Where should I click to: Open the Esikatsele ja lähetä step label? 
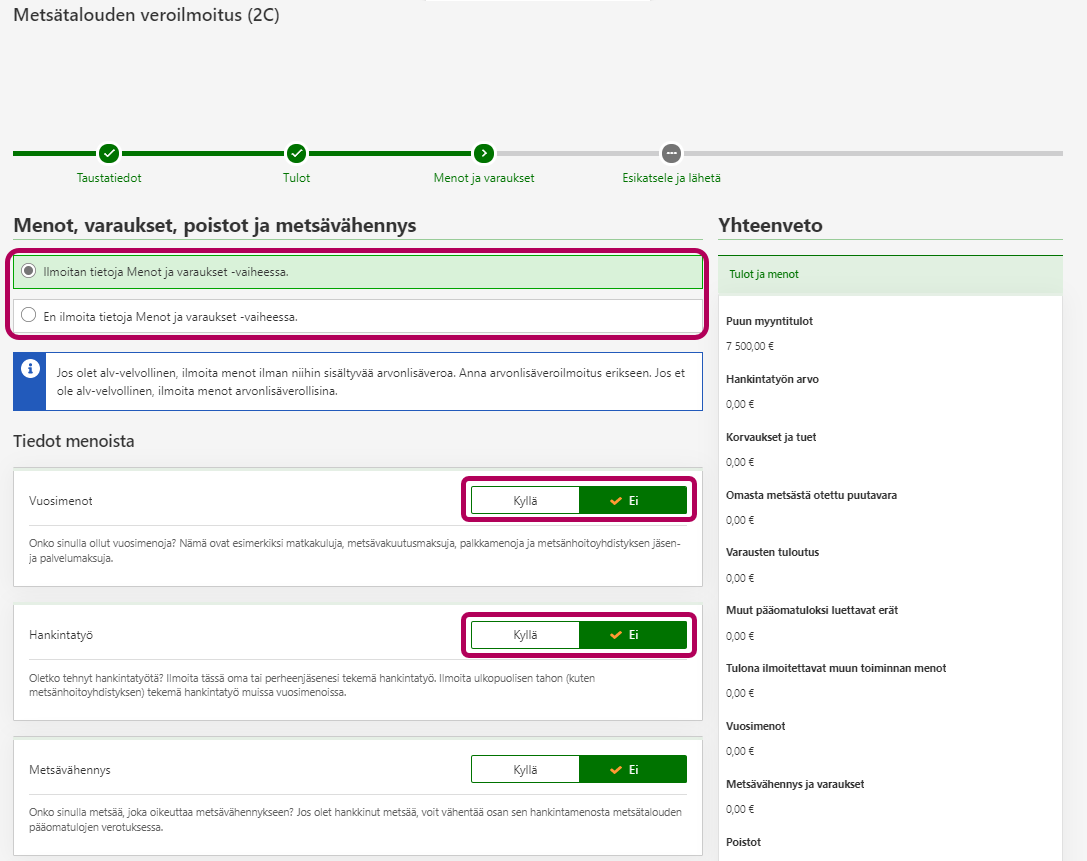tap(671, 178)
